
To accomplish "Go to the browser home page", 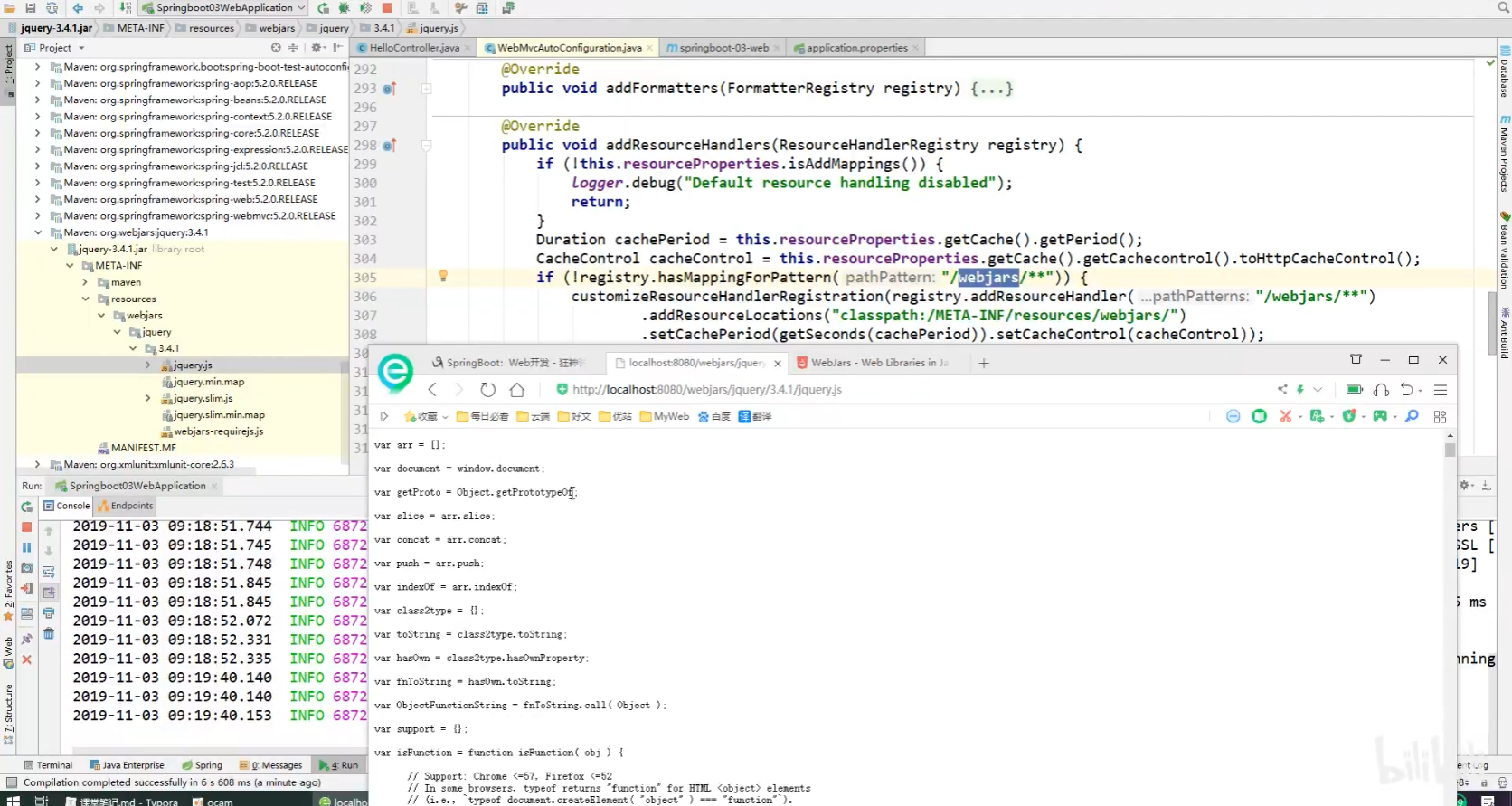I will point(517,389).
